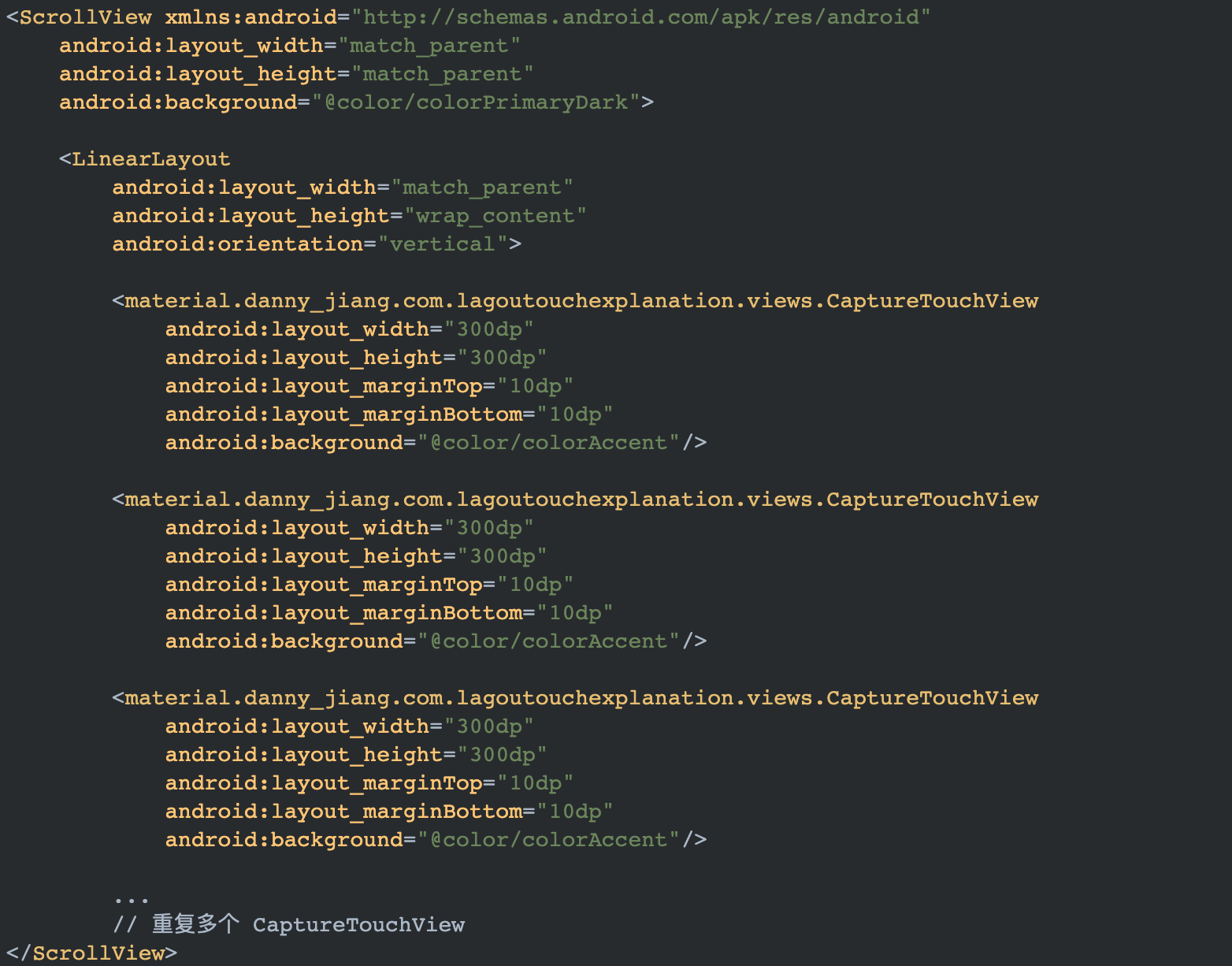This screenshot has width=1232, height=966.
Task: Click android:background attribute of second CaptureTouchView
Action: point(287,641)
